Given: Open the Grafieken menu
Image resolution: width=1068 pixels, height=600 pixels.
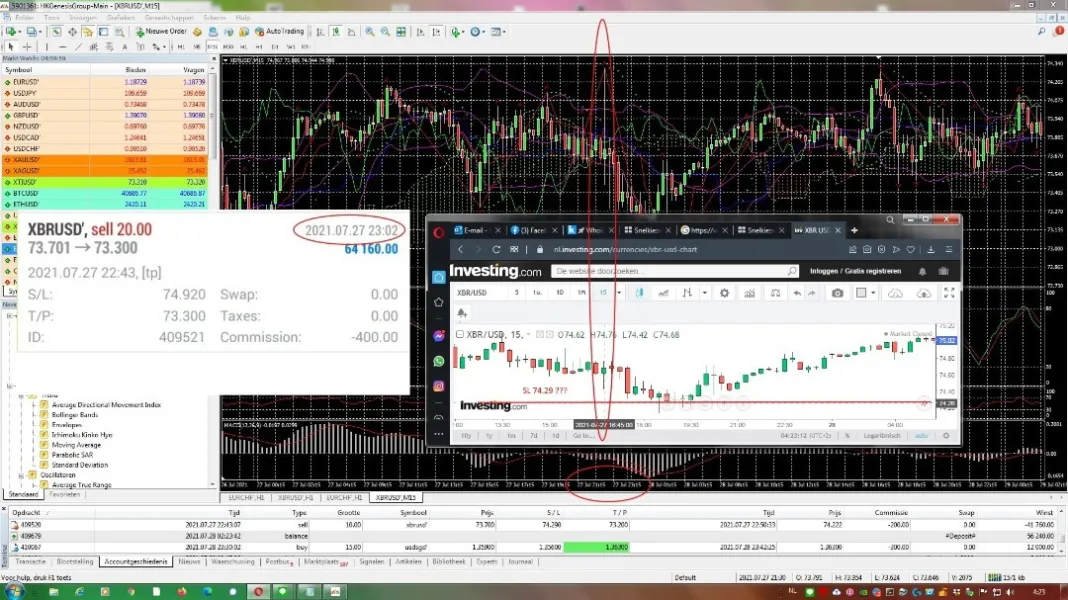Looking at the screenshot, I should (x=122, y=18).
